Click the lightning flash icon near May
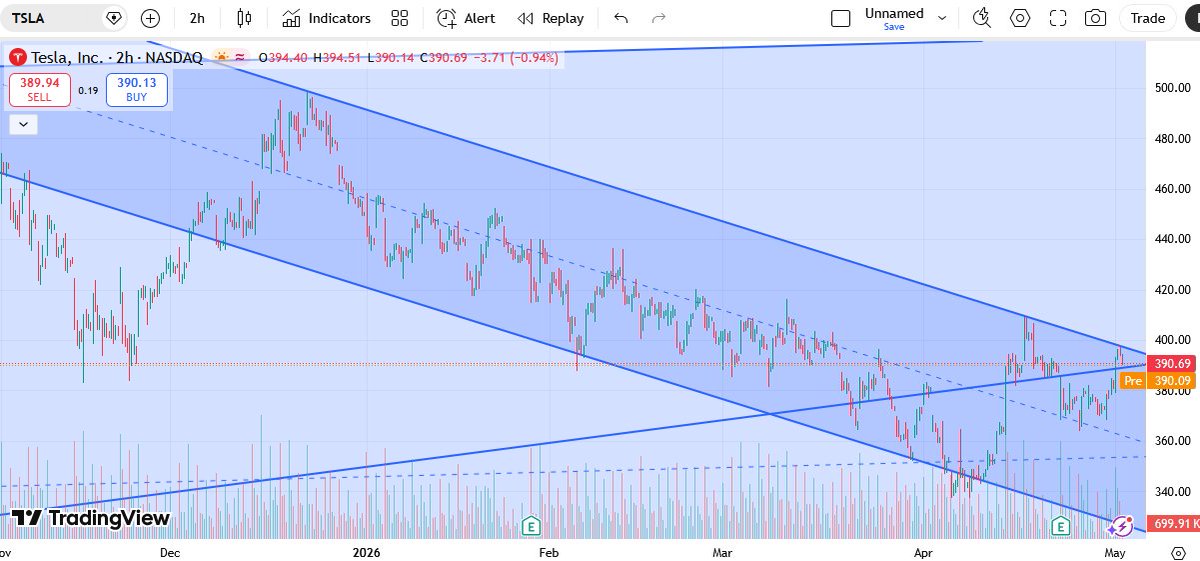 click(x=1121, y=525)
